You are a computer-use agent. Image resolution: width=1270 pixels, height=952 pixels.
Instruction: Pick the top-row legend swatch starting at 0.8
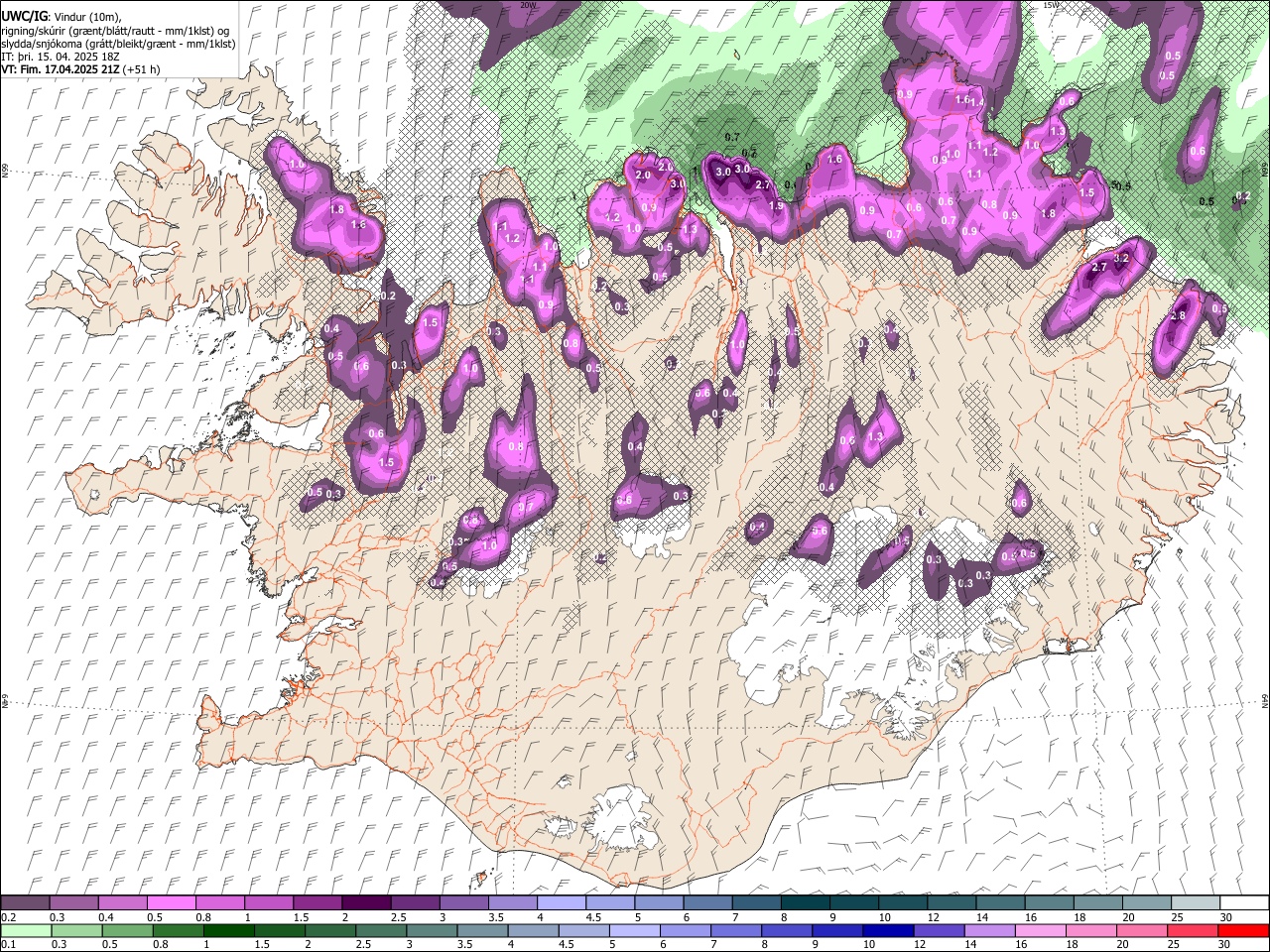point(220,903)
